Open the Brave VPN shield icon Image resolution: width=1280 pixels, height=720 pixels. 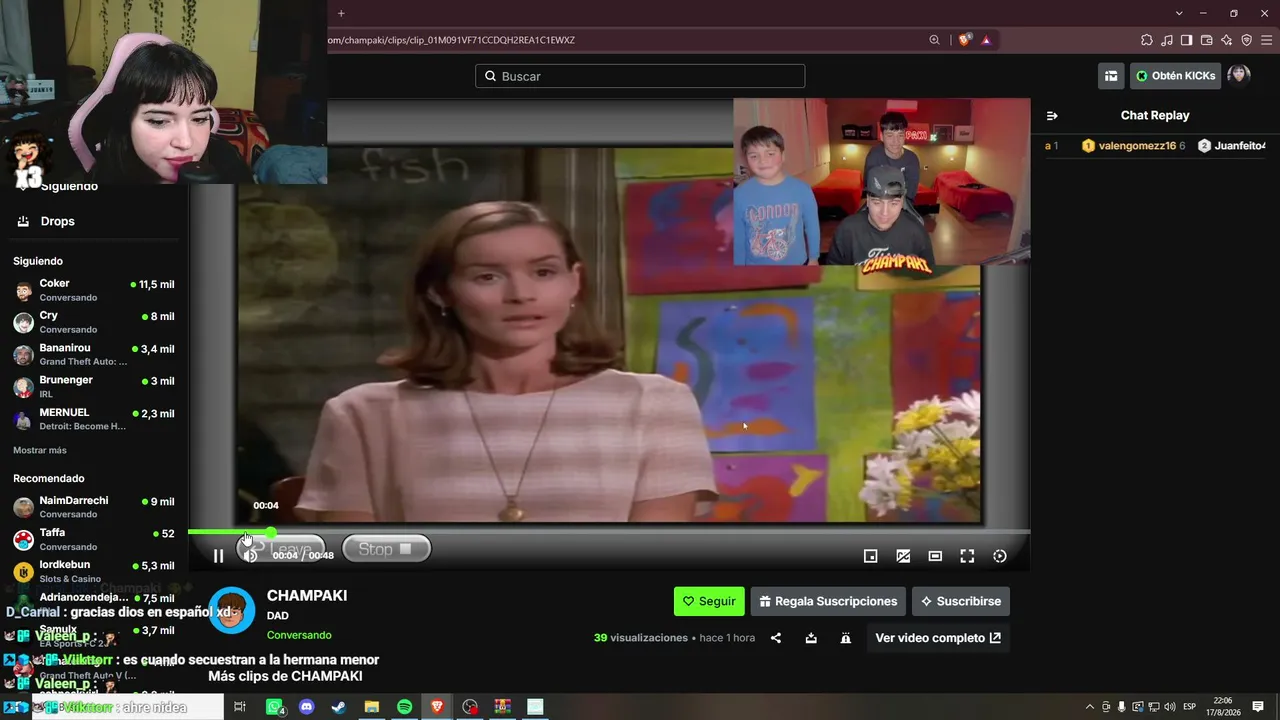pos(1246,40)
